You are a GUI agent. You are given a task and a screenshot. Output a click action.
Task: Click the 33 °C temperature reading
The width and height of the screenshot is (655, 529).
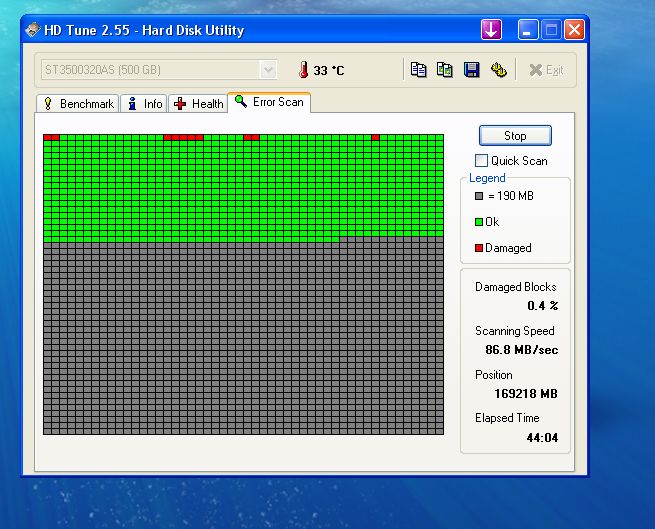coord(329,71)
